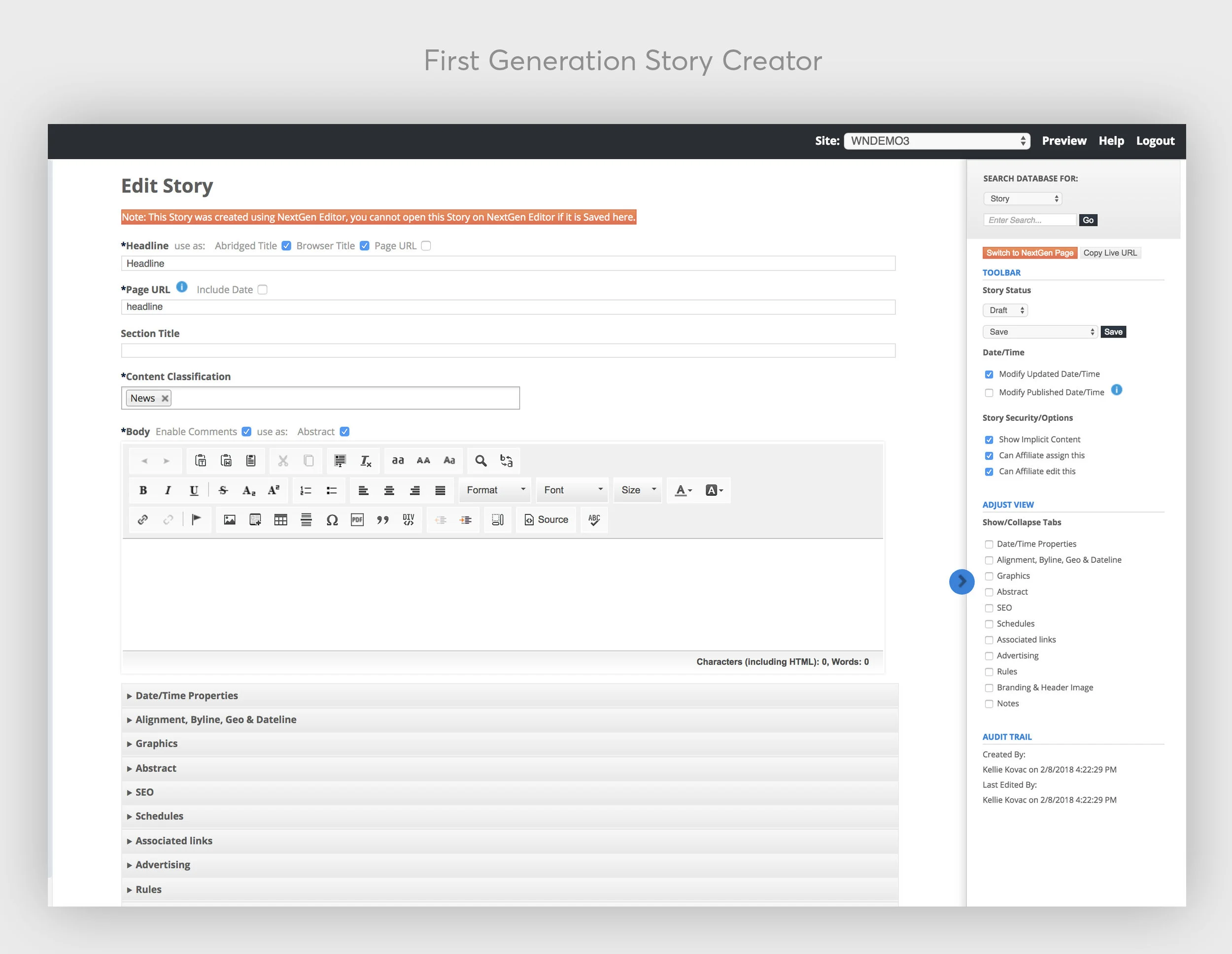This screenshot has width=1232, height=954.
Task: Insert a table into body
Action: 280,519
